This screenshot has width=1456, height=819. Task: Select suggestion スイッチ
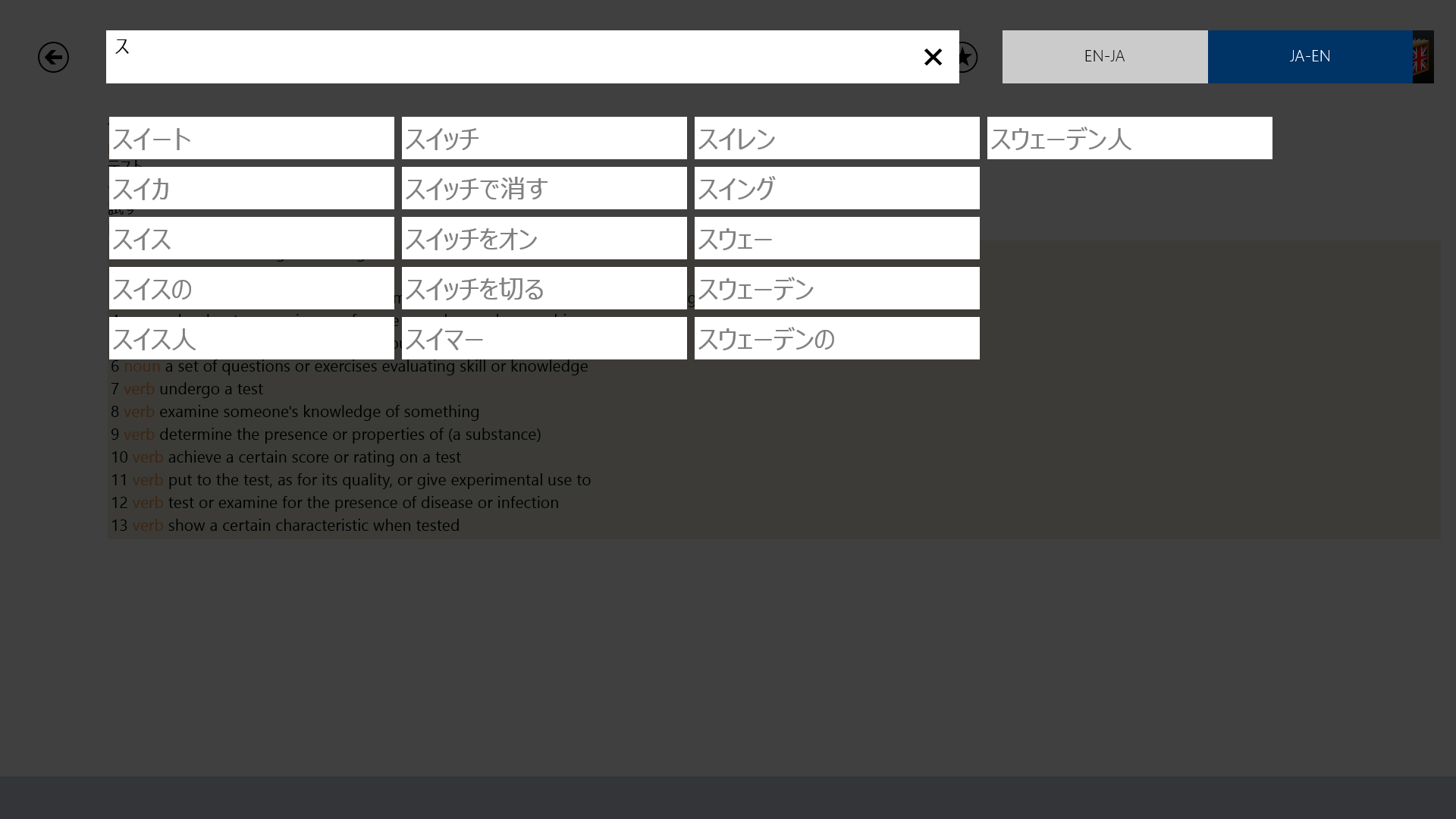pyautogui.click(x=544, y=138)
